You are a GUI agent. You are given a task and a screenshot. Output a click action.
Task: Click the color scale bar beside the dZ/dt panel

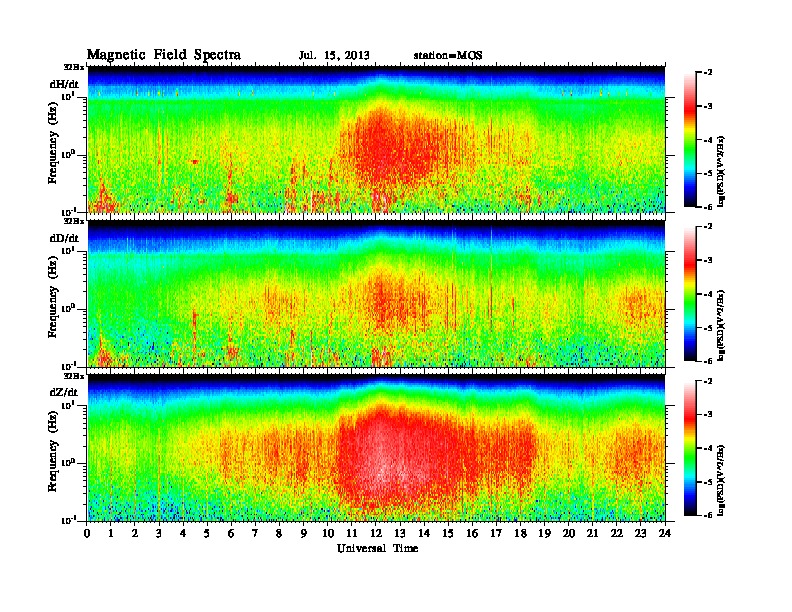(x=690, y=448)
